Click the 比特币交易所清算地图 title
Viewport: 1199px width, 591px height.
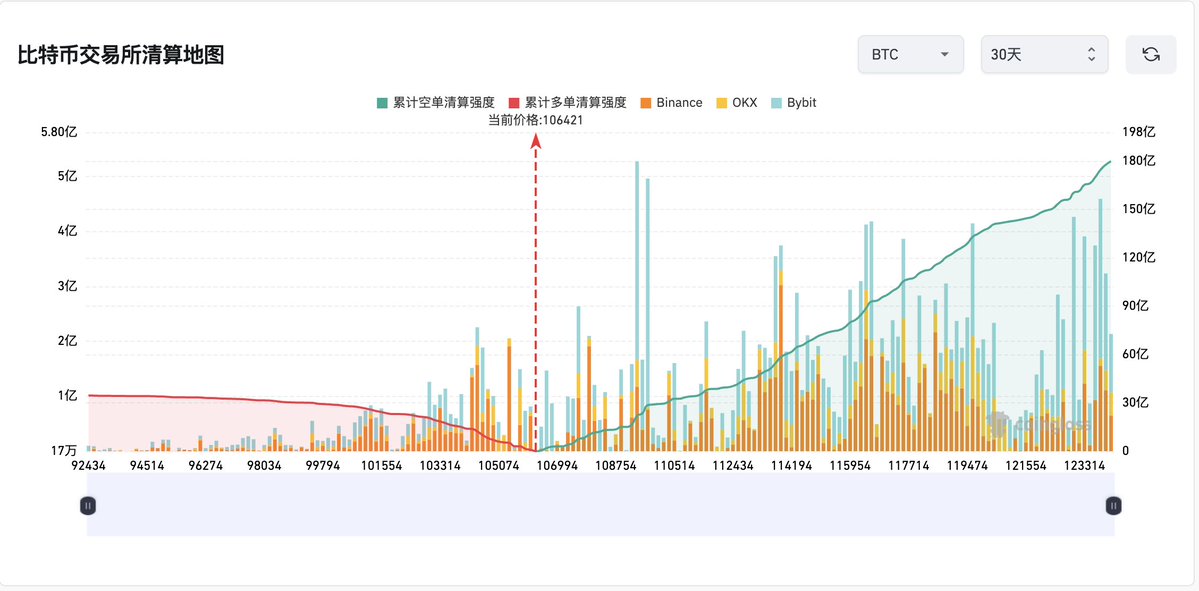pos(121,56)
